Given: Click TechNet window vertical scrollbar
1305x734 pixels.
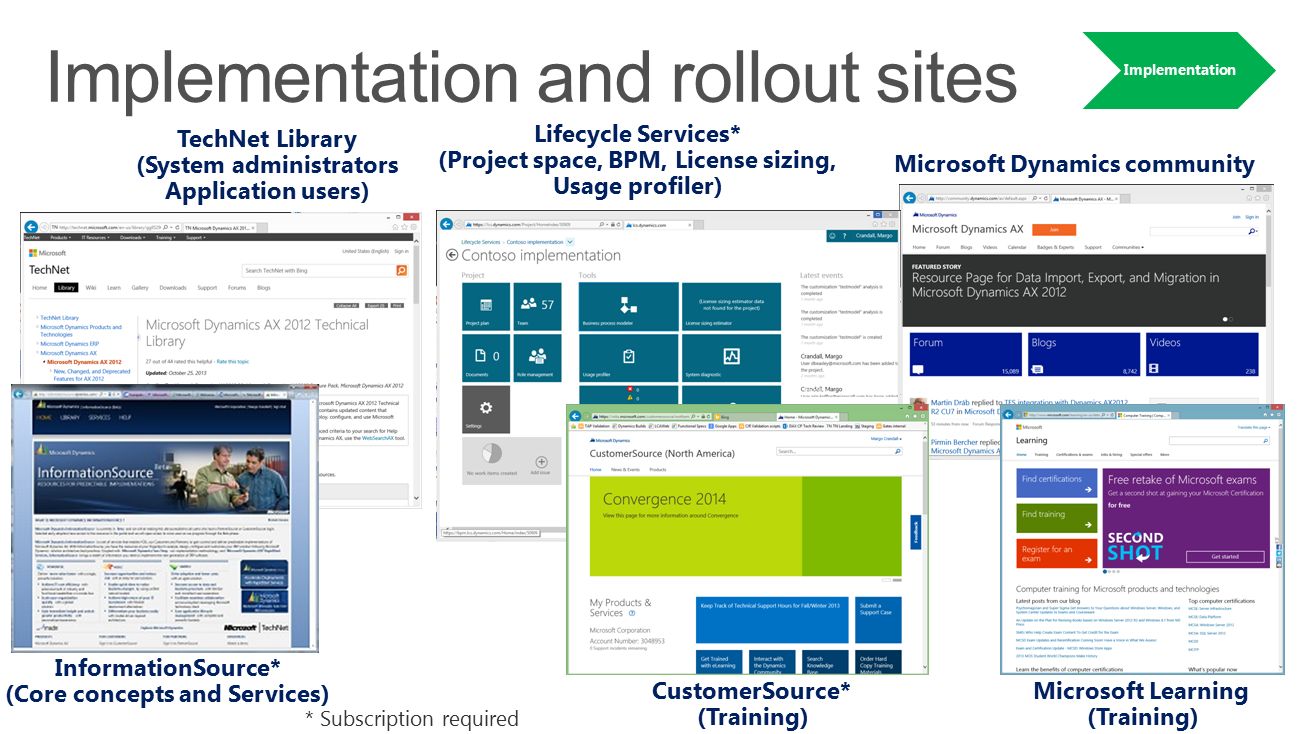Looking at the screenshot, I should click(417, 370).
